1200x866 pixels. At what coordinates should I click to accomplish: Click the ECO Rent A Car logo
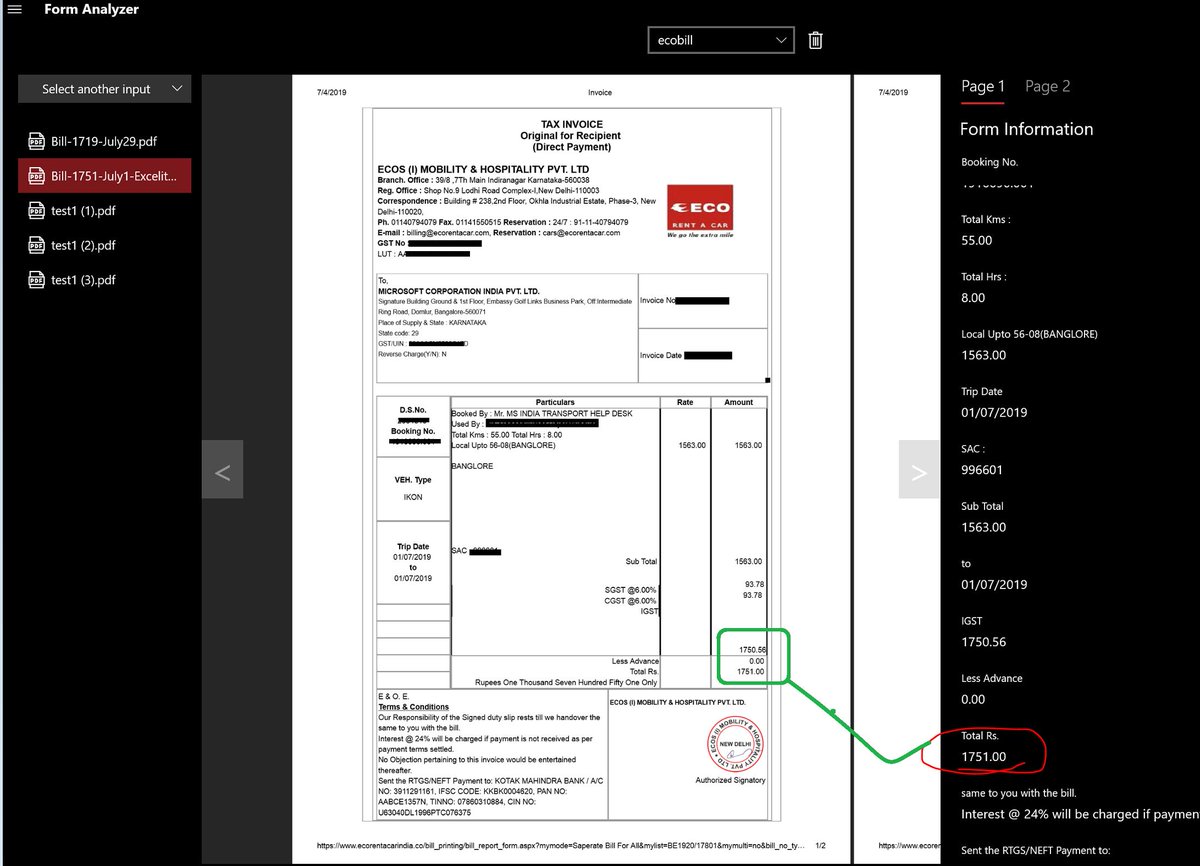coord(699,212)
